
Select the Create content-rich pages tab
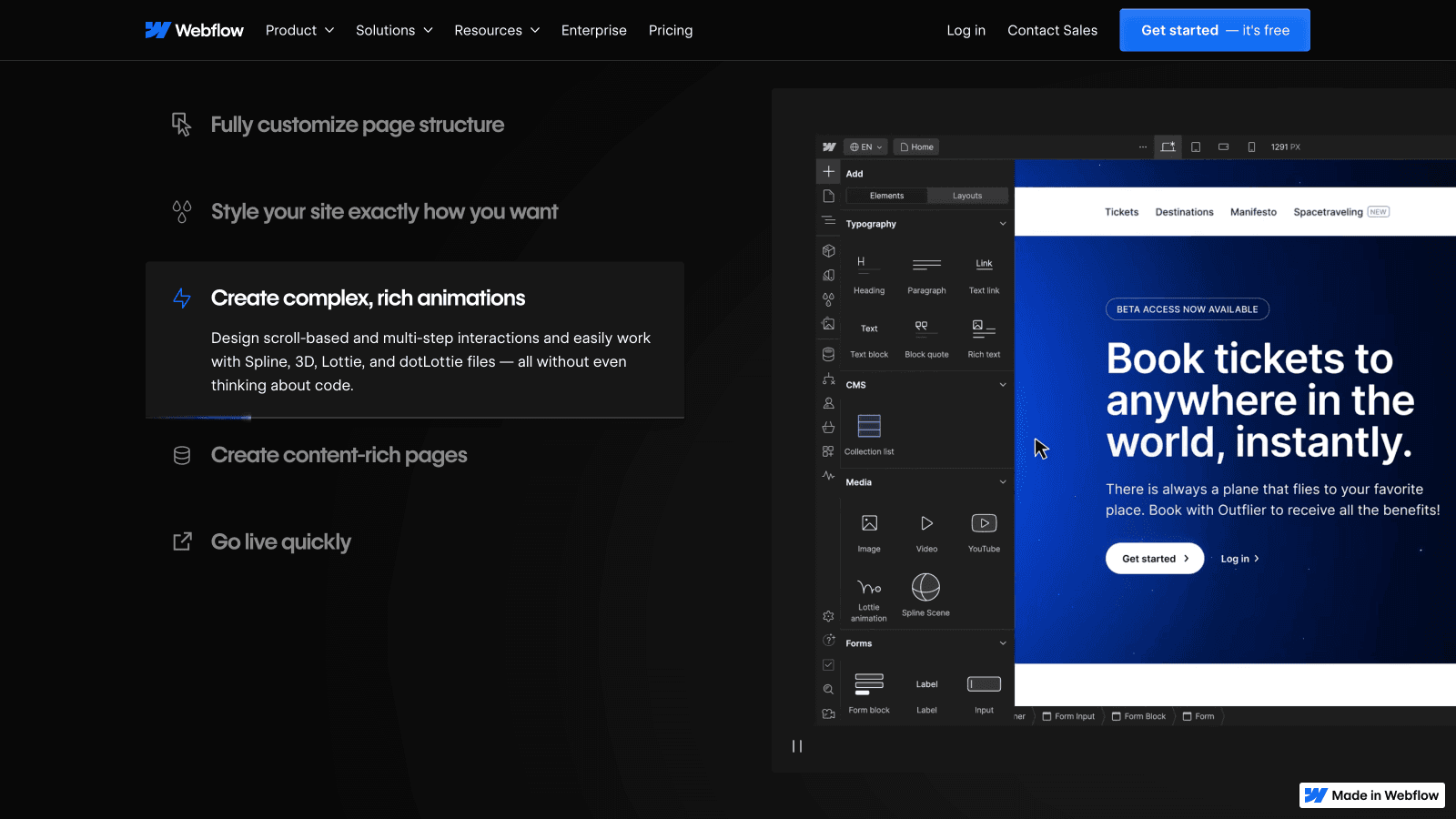415,455
